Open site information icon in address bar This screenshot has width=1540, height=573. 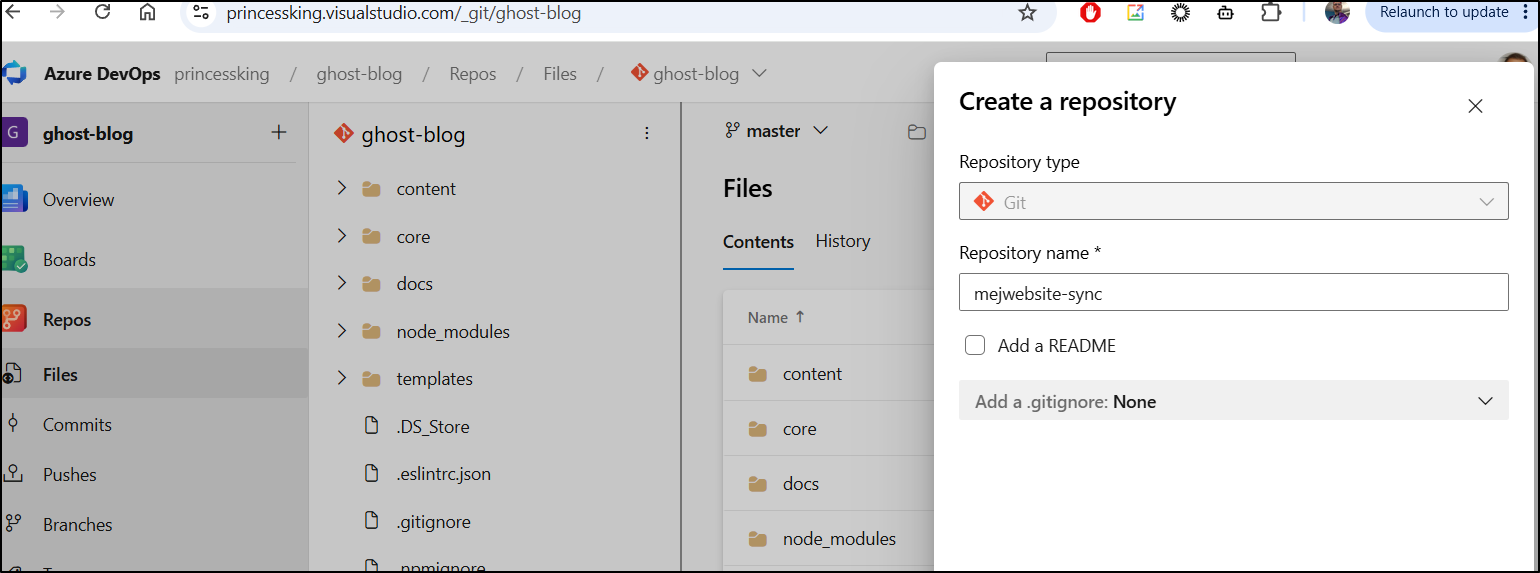pyautogui.click(x=201, y=13)
